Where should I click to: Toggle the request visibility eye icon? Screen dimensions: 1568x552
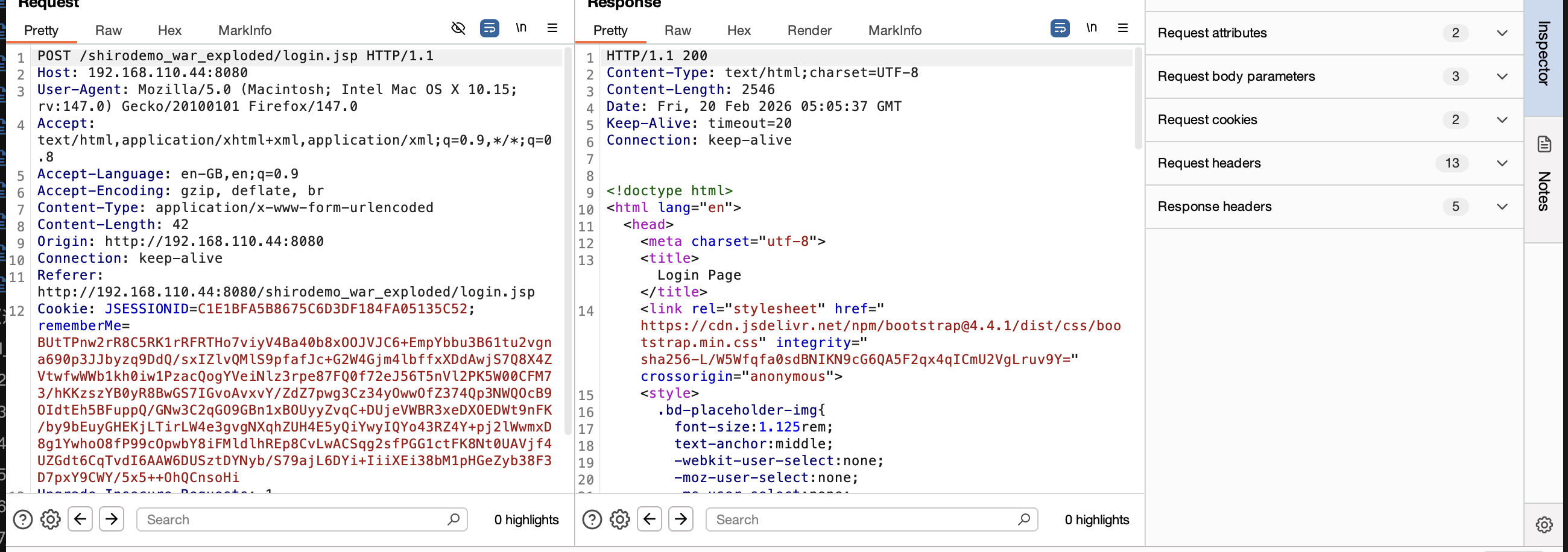coord(458,28)
